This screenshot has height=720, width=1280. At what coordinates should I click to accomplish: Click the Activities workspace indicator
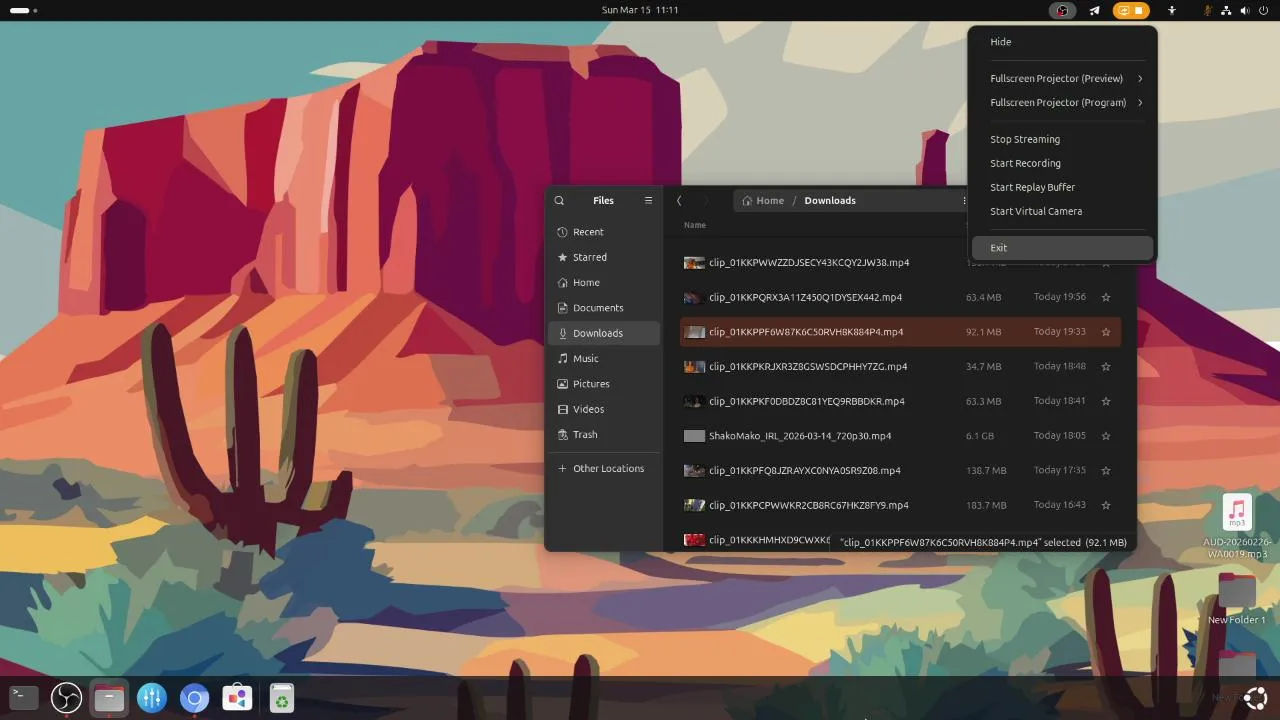click(x=23, y=10)
